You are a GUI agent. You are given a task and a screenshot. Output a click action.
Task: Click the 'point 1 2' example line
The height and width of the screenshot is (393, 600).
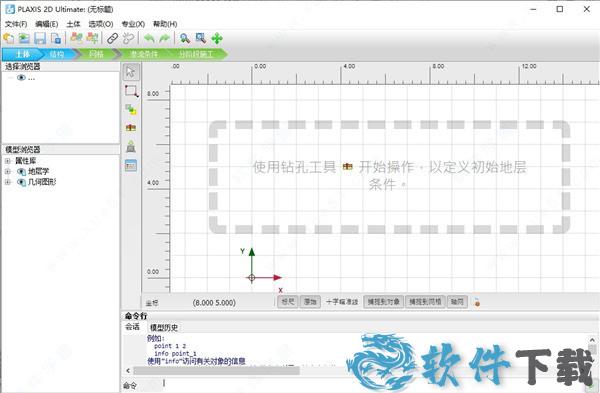(170, 346)
